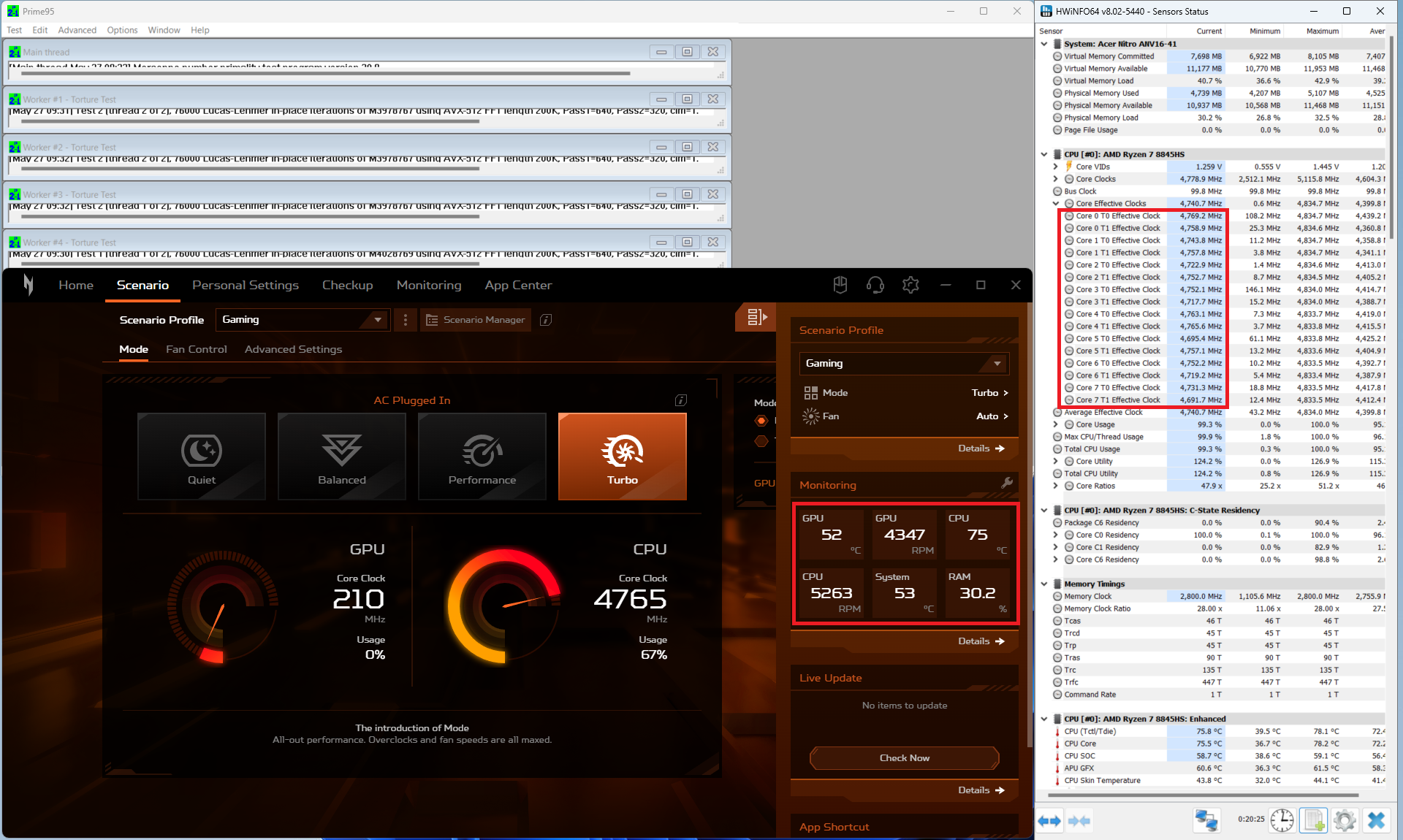
Task: Select Turbo mode card
Action: point(623,457)
